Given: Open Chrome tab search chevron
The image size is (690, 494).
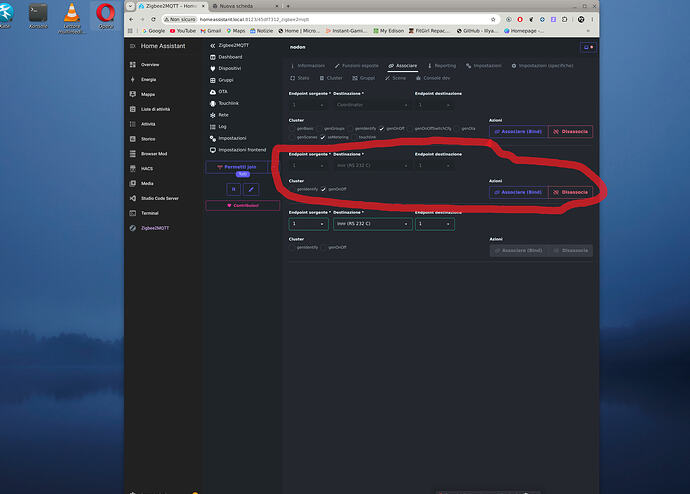Looking at the screenshot, I should pyautogui.click(x=131, y=6).
